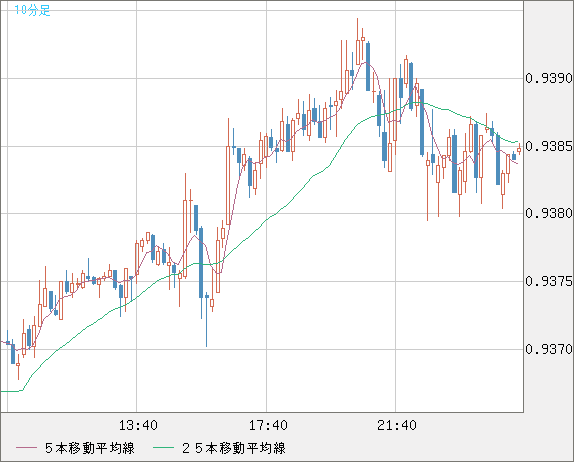This screenshot has height=462, width=574.
Task: Click the purple 5-period legend line swatch
Action: tap(26, 448)
